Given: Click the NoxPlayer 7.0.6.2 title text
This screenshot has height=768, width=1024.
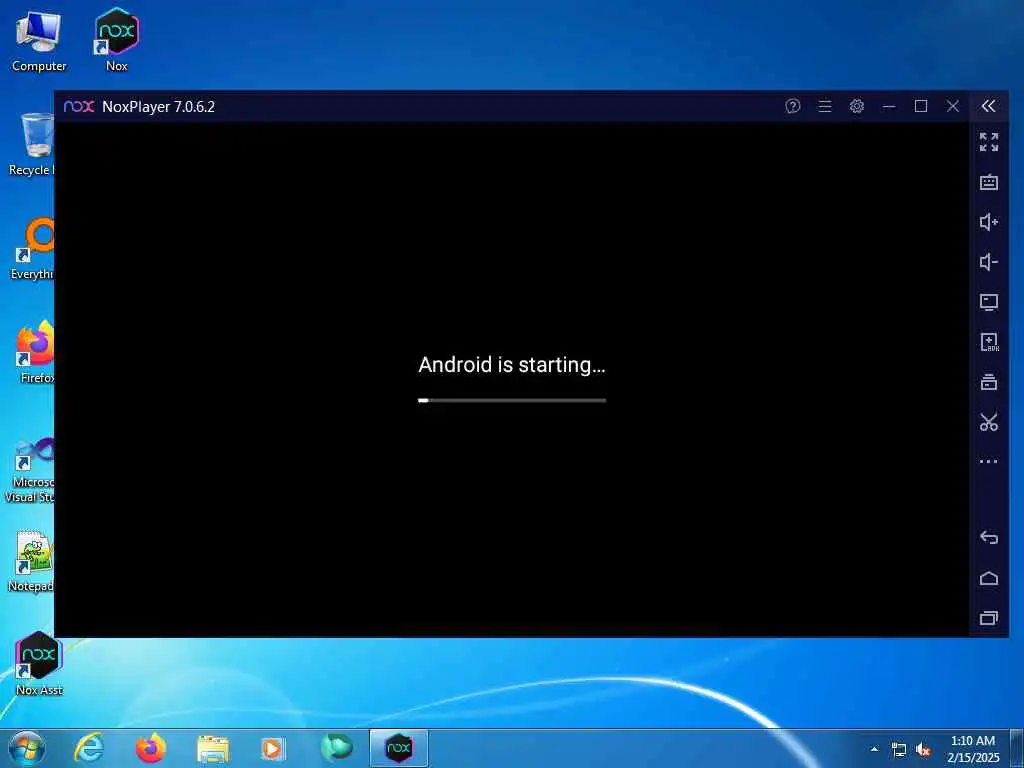Looking at the screenshot, I should [x=158, y=106].
